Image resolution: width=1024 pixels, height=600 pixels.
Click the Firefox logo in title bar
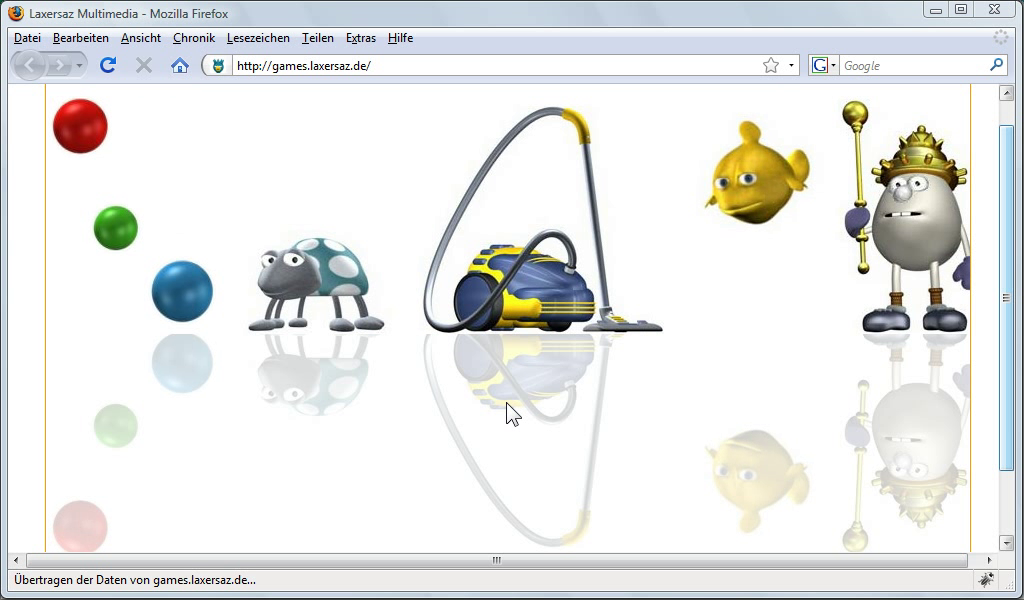pyautogui.click(x=16, y=12)
